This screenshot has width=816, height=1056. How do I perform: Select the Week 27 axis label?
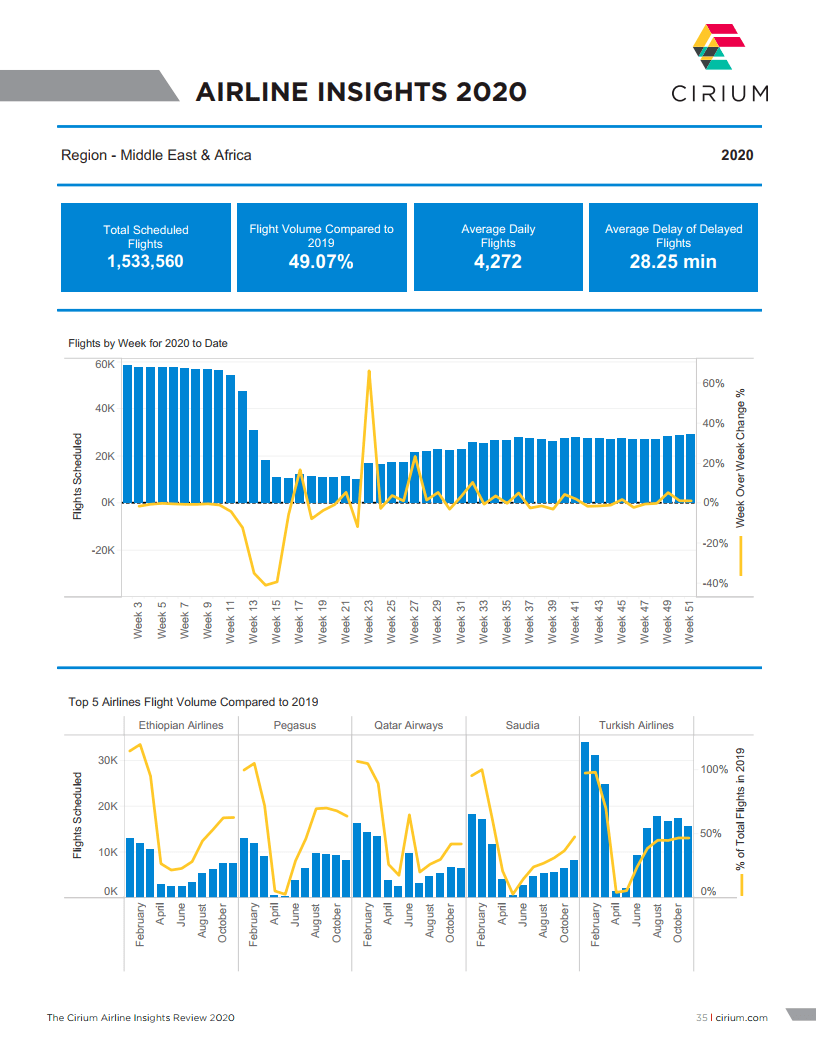pyautogui.click(x=414, y=622)
